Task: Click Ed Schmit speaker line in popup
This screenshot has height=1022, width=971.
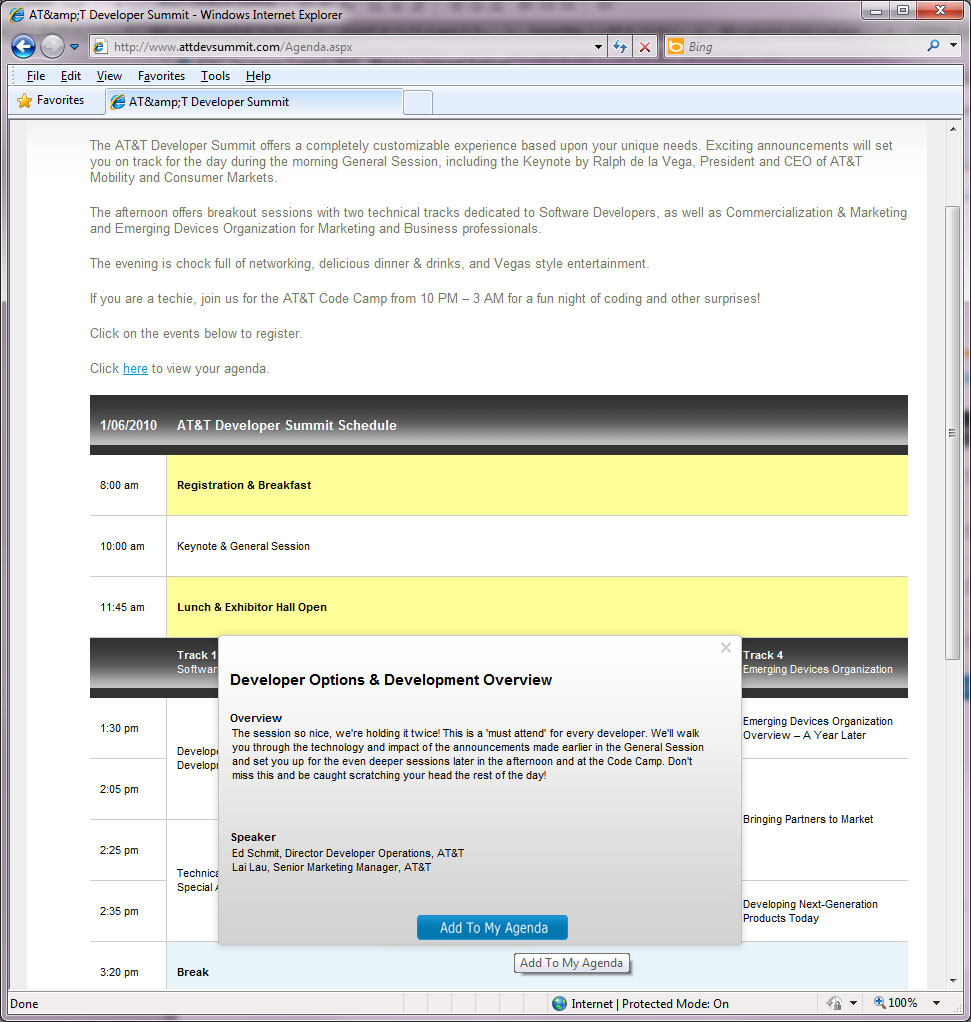Action: pos(348,853)
